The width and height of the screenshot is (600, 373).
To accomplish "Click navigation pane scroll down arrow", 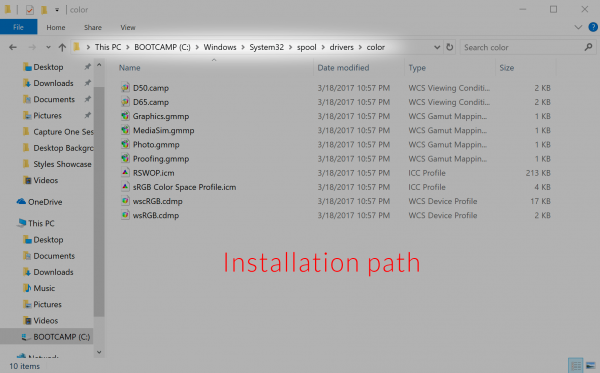I will pyautogui.click(x=99, y=352).
